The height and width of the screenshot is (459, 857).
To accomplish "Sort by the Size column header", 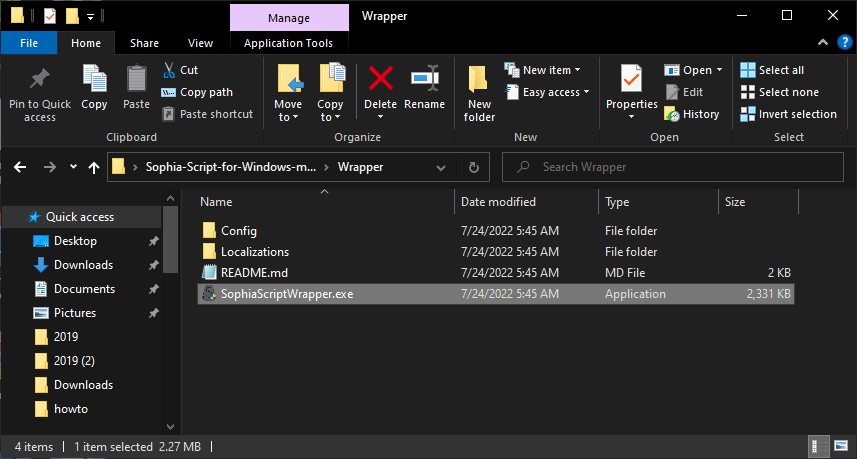I will pyautogui.click(x=735, y=202).
